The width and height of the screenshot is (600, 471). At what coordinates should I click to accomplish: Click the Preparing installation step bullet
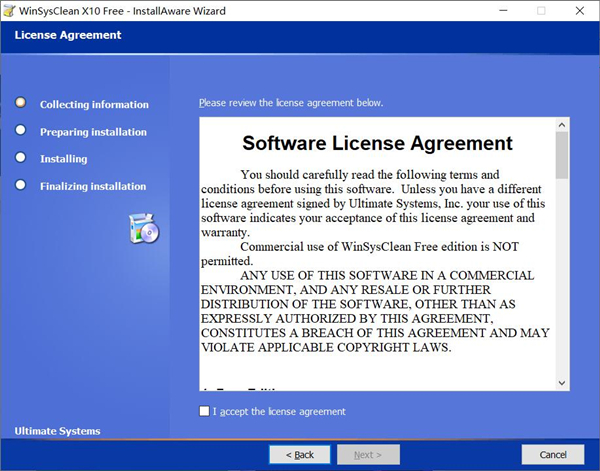pos(20,130)
